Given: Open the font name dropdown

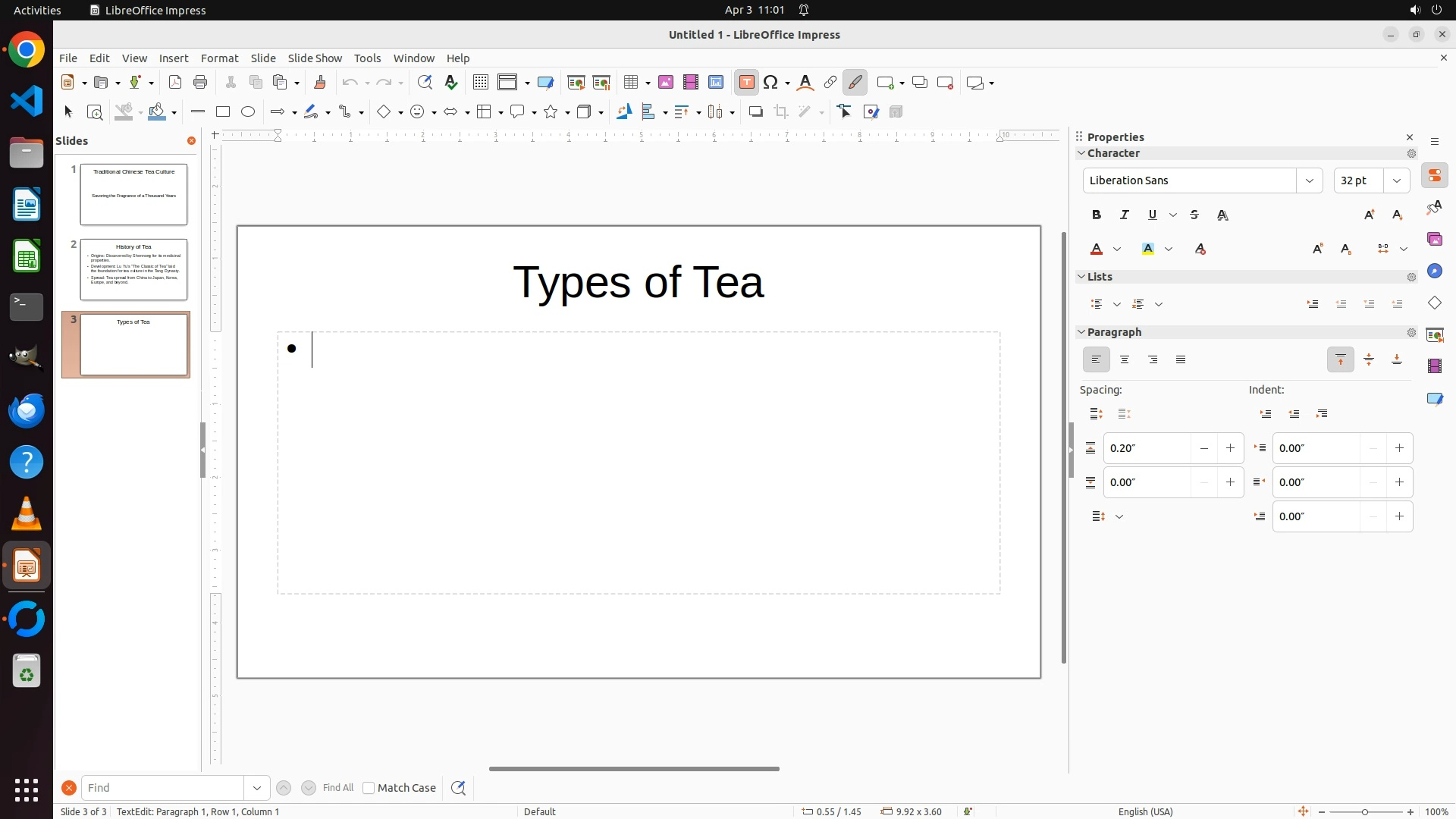Looking at the screenshot, I should point(1309,180).
